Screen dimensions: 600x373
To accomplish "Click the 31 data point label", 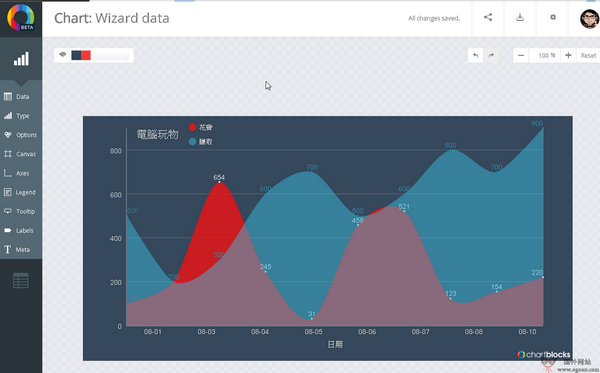I will [312, 314].
